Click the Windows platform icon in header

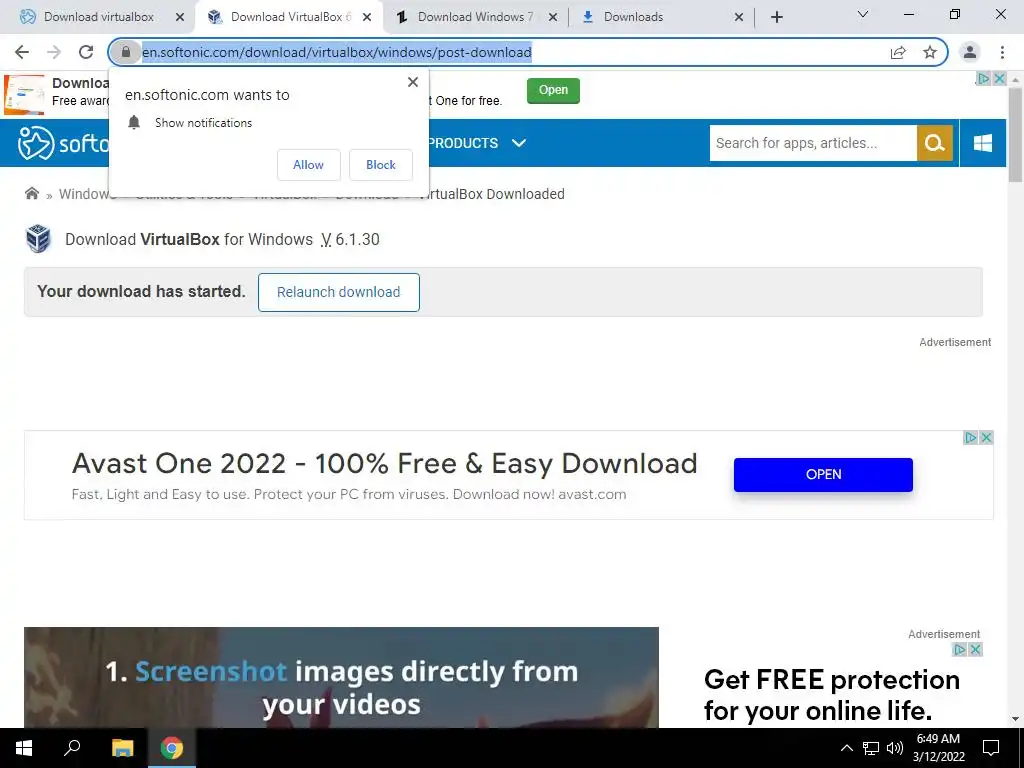[982, 143]
